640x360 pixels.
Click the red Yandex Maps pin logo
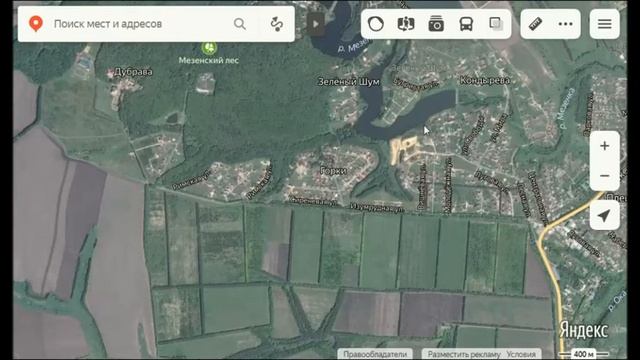coord(36,24)
